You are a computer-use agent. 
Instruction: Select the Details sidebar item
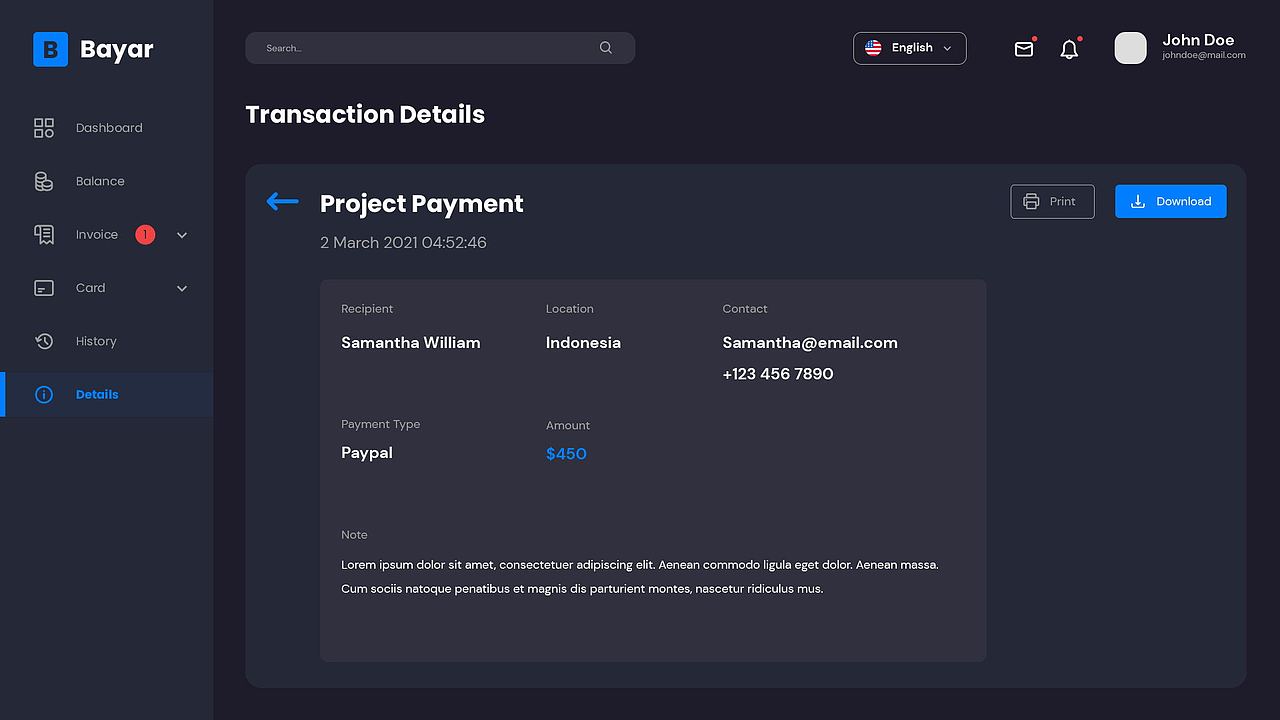point(97,394)
